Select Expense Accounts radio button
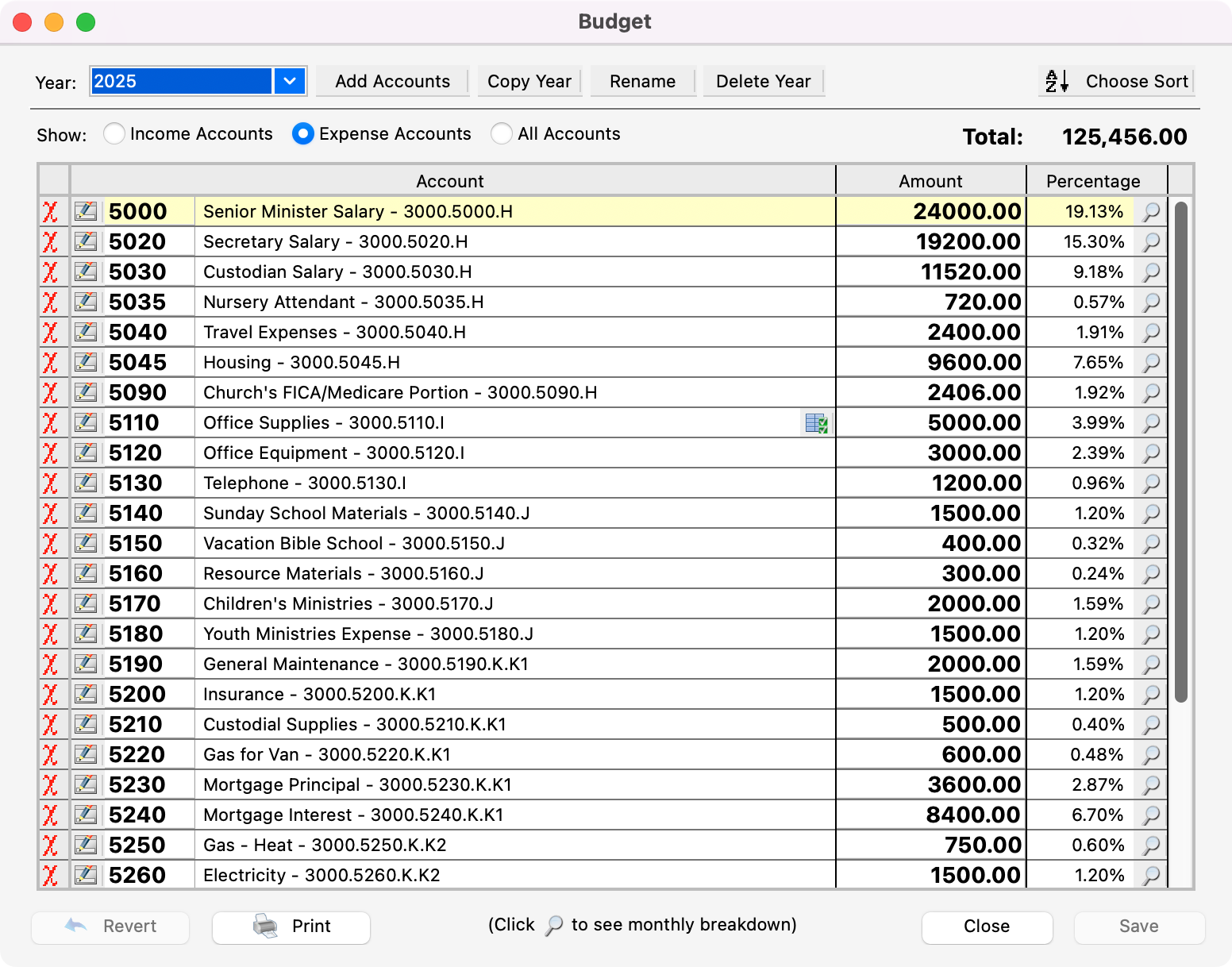The image size is (1232, 967). click(302, 134)
